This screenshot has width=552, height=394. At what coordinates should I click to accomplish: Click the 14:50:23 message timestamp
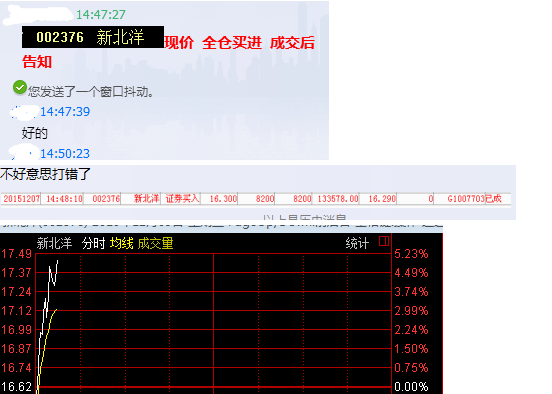tap(65, 154)
